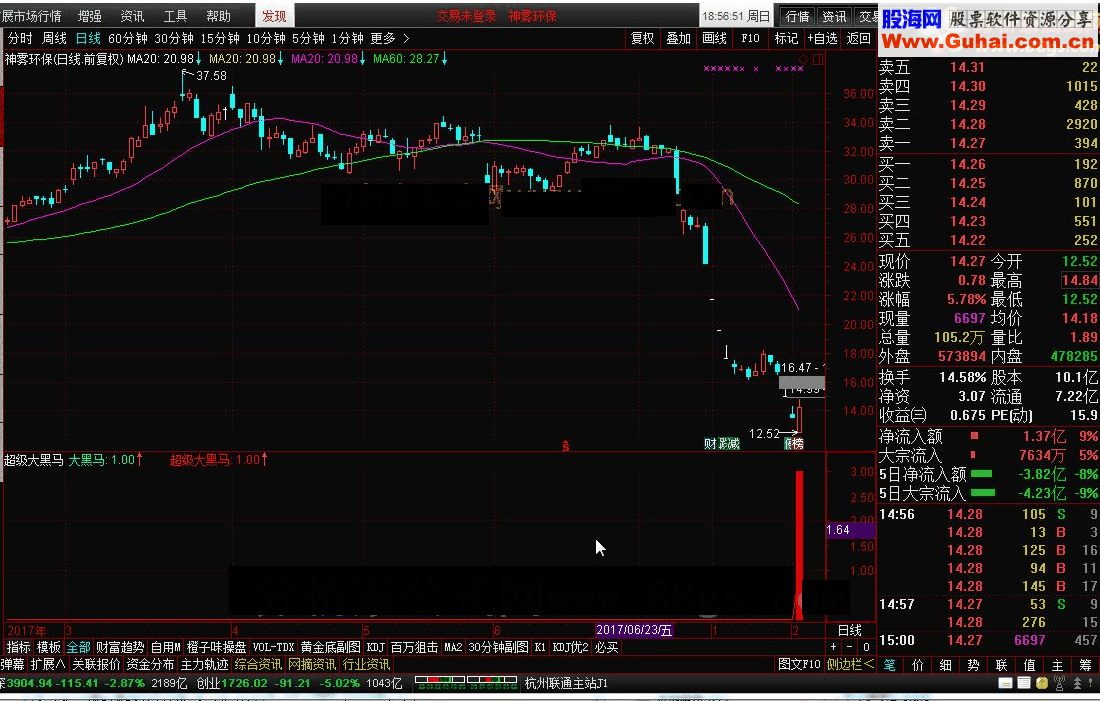Collapse the sidebar with 侧边栏<
1100x701 pixels.
tap(850, 665)
